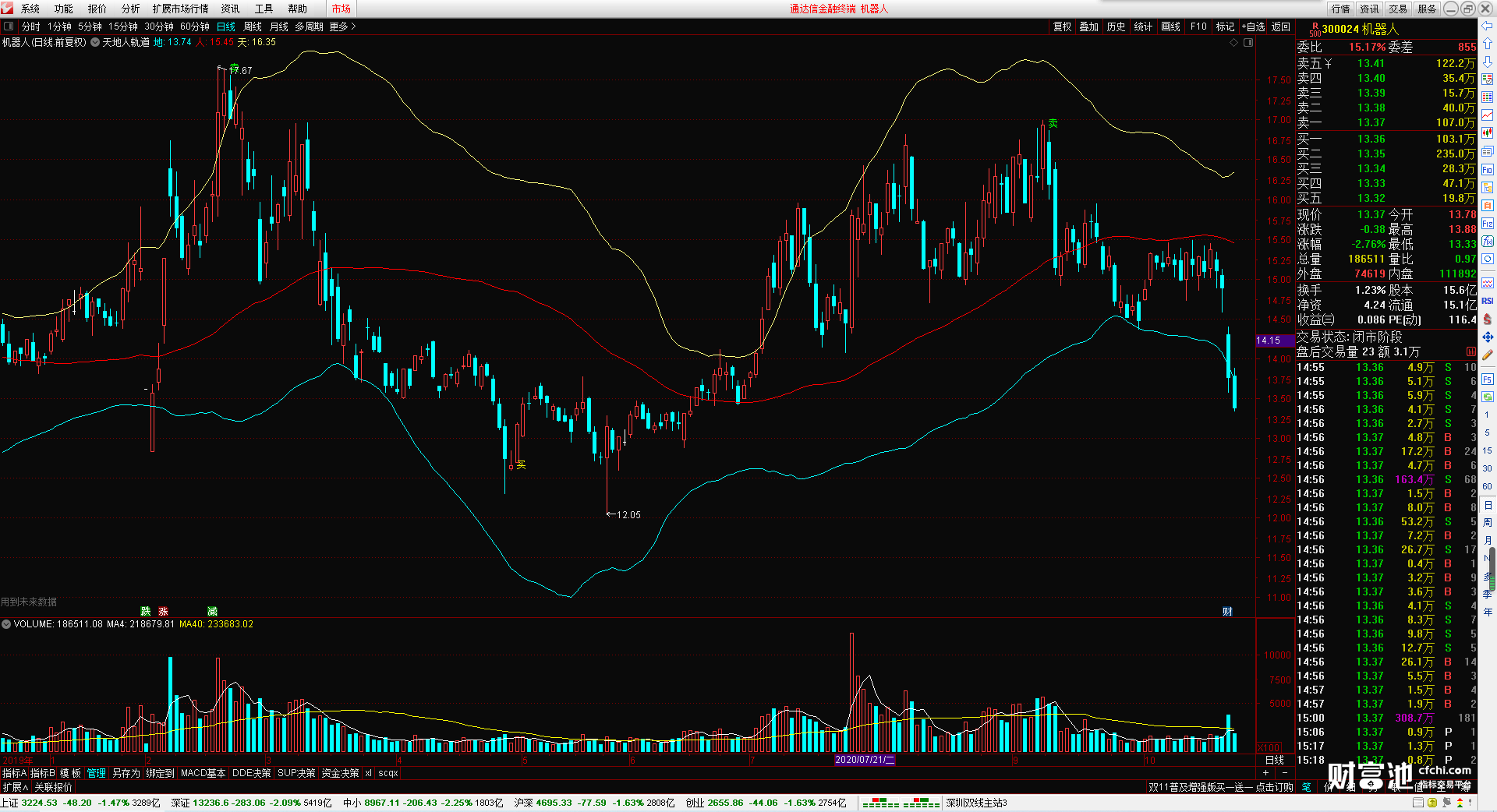Expand the 更多 periods dropdown

342,26
